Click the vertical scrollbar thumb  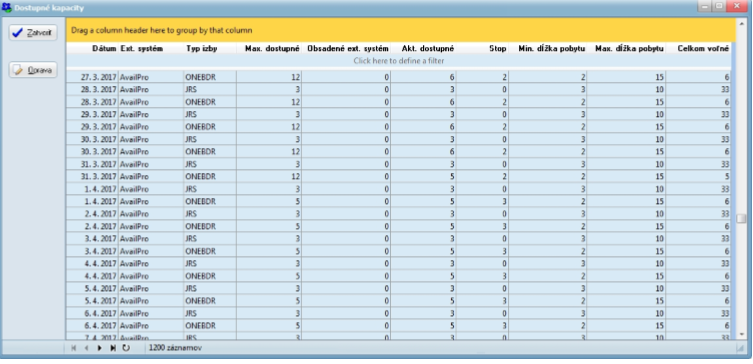(741, 218)
